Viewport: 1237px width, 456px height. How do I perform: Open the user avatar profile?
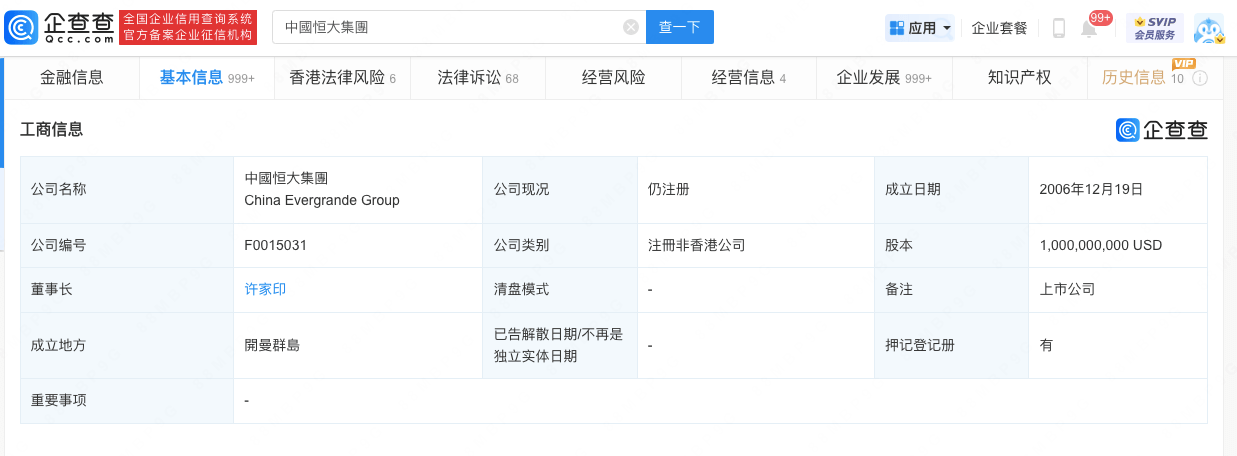(1209, 29)
